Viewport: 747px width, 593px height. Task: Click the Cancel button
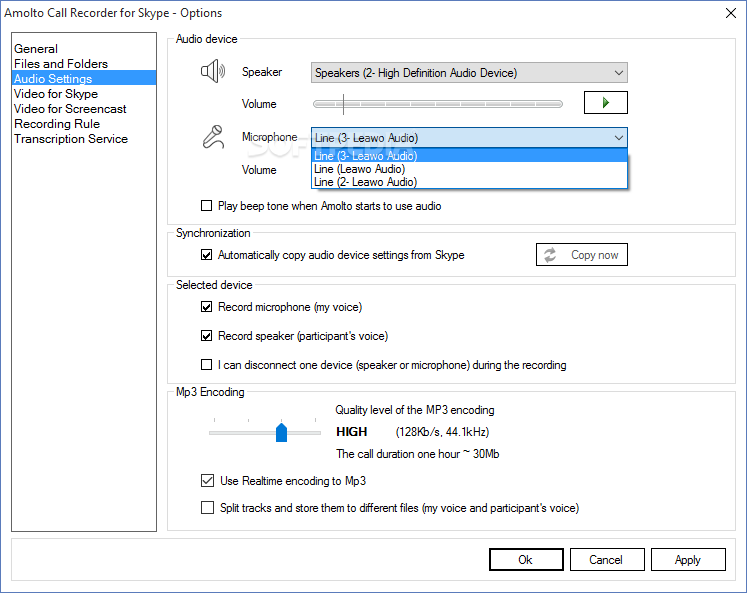[607, 560]
